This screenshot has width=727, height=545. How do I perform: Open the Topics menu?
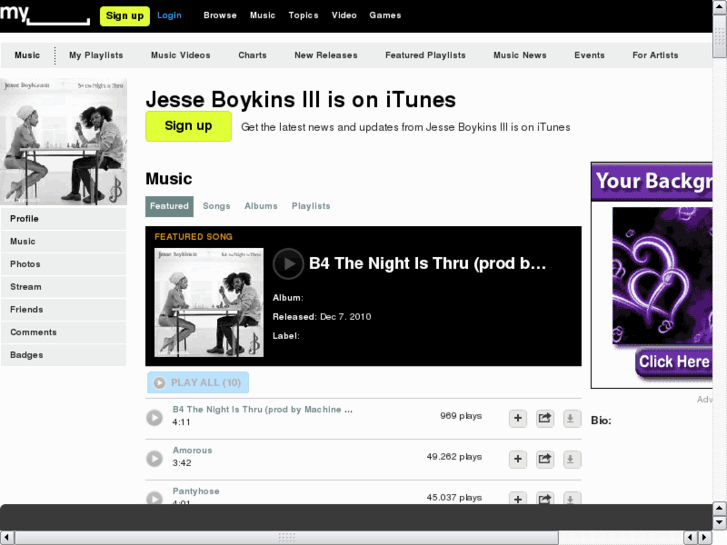[303, 15]
